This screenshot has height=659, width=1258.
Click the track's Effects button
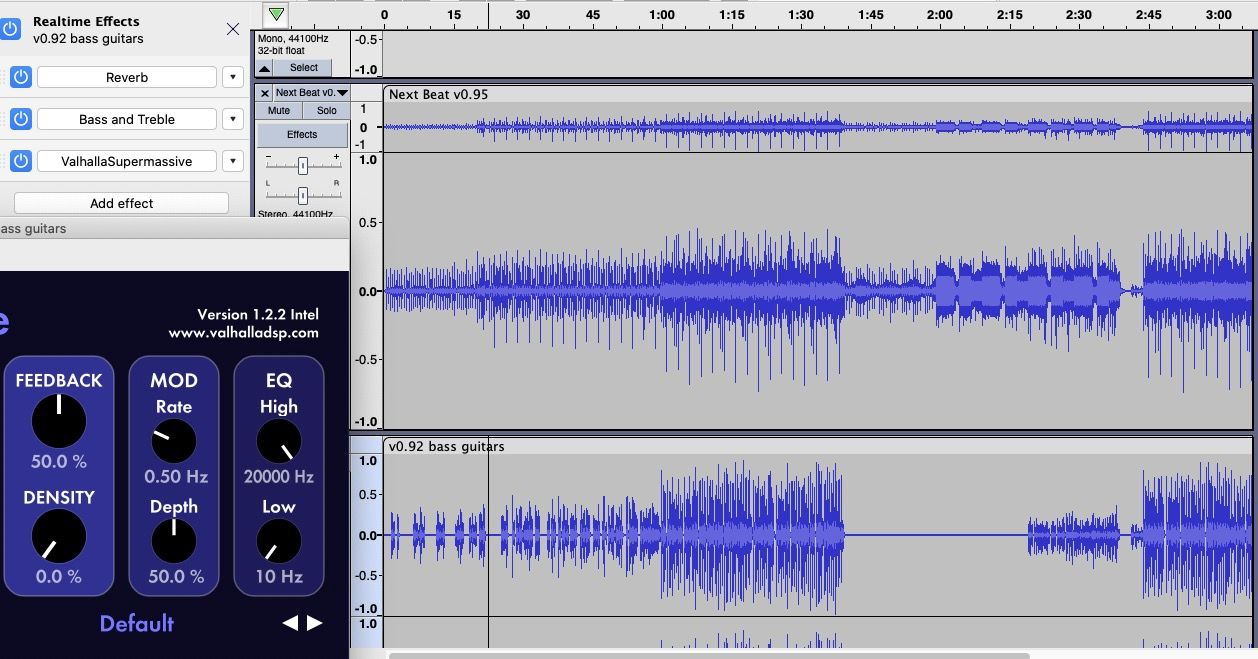point(302,134)
